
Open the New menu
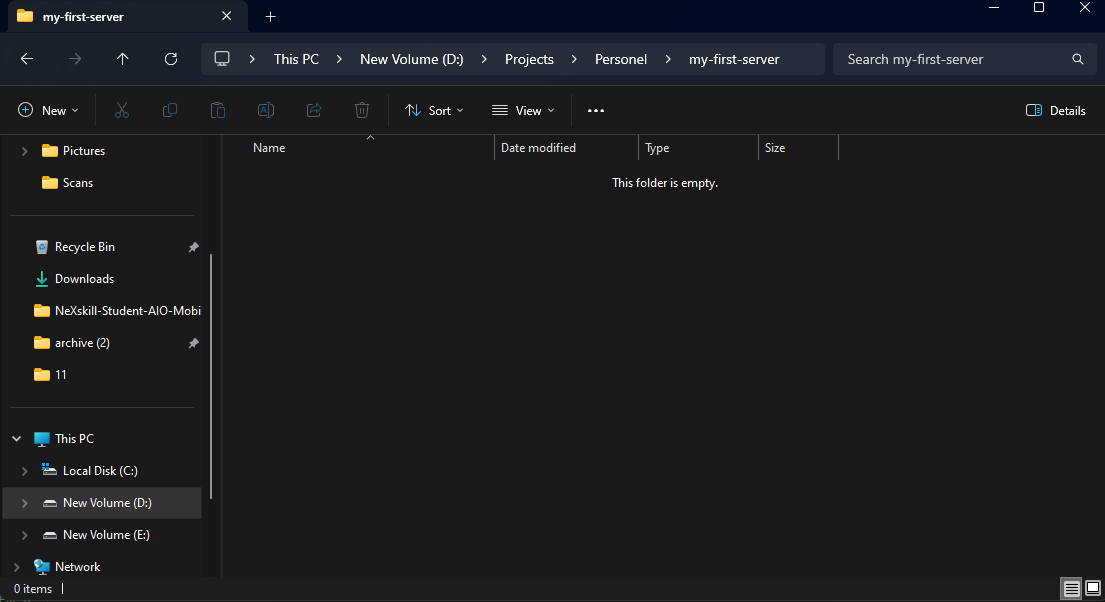47,110
